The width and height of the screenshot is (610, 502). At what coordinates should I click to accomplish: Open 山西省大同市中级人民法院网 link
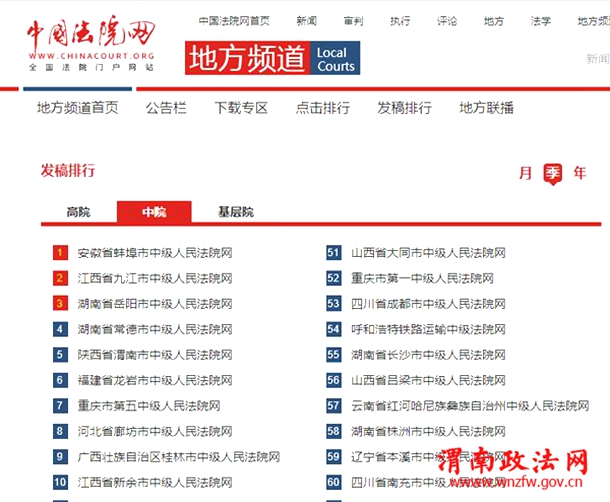(x=429, y=253)
